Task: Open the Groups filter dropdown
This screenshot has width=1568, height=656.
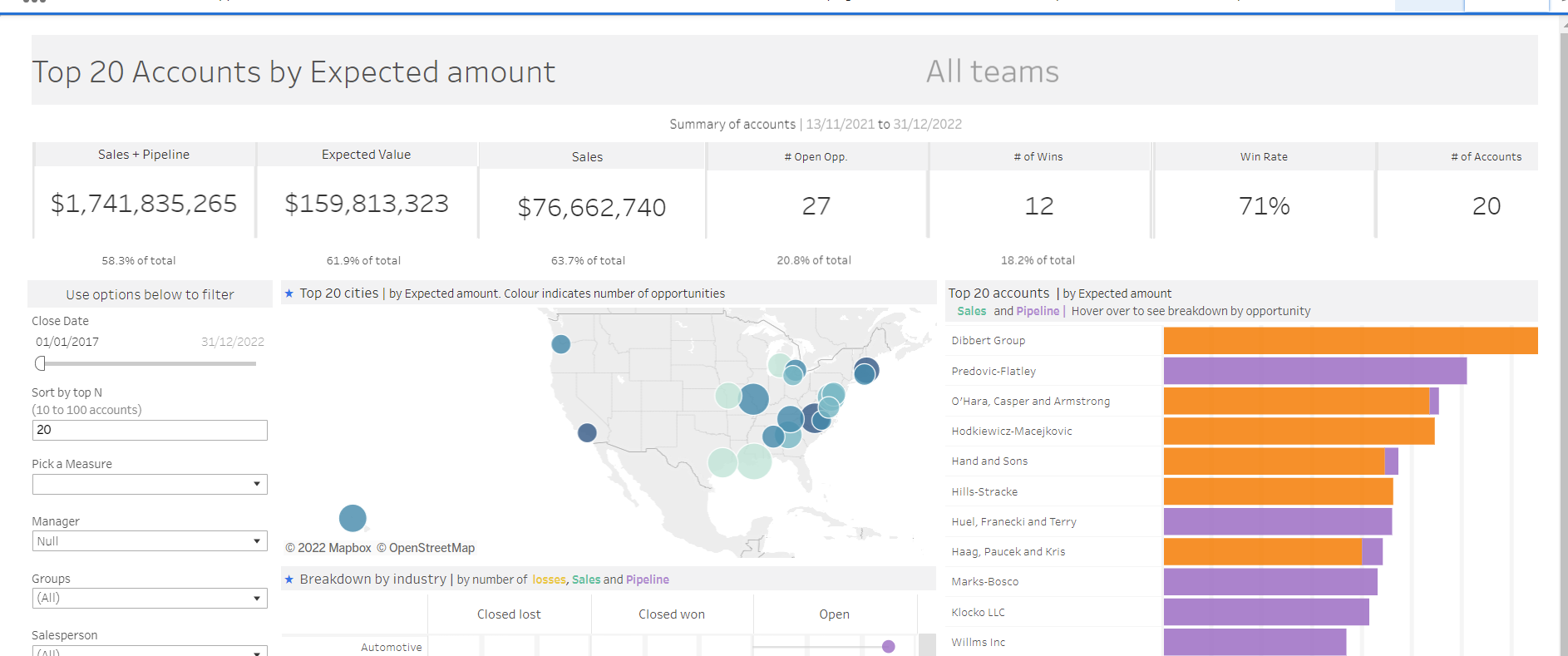Action: (x=150, y=599)
